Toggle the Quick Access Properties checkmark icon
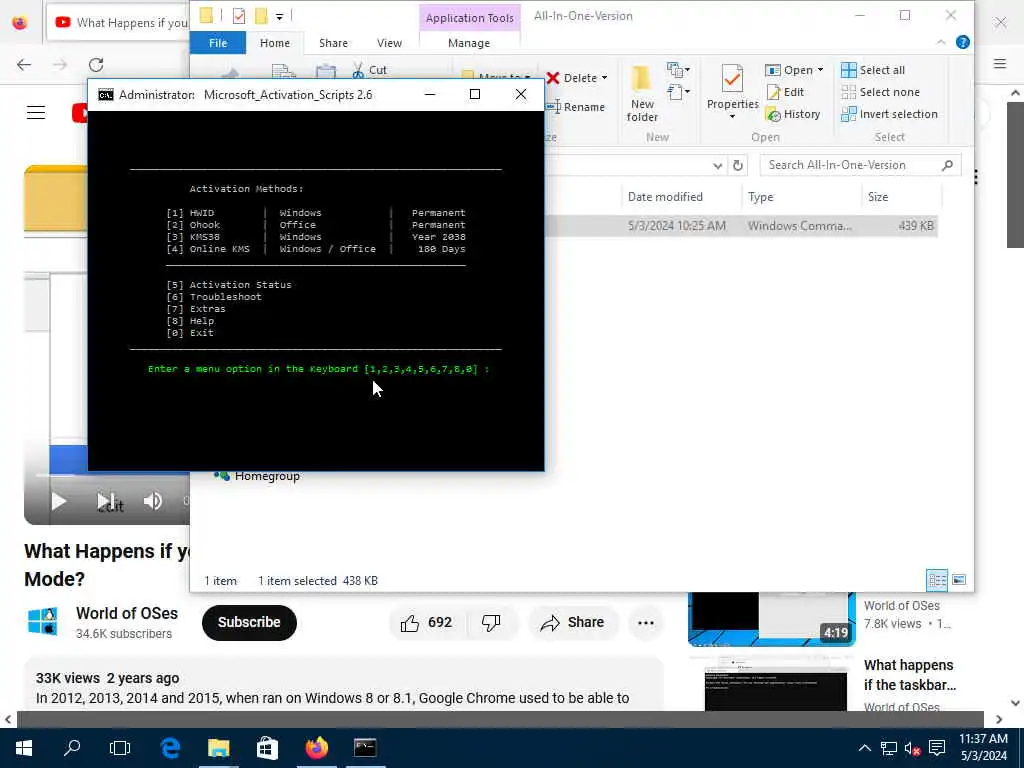 coord(239,16)
